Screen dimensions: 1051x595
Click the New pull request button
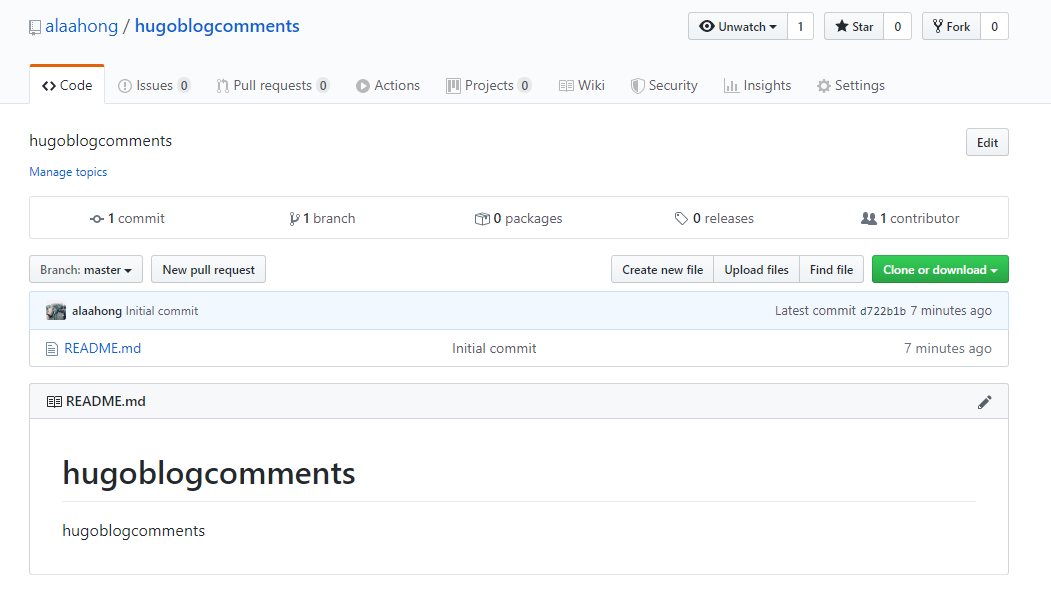click(x=208, y=269)
